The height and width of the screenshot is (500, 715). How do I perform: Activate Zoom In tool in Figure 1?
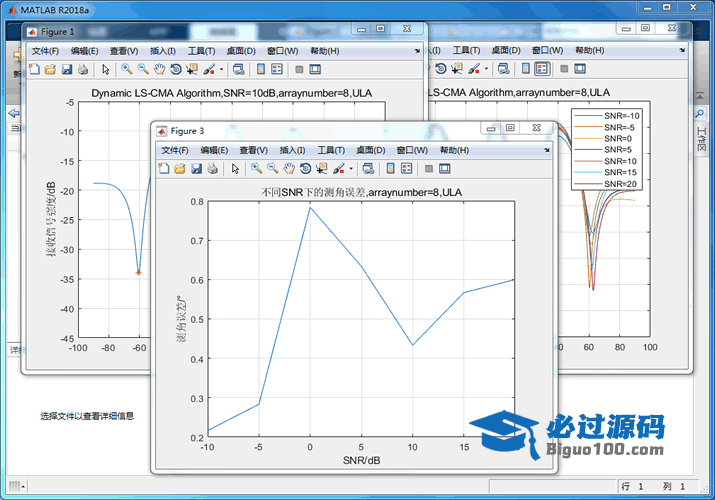point(127,69)
